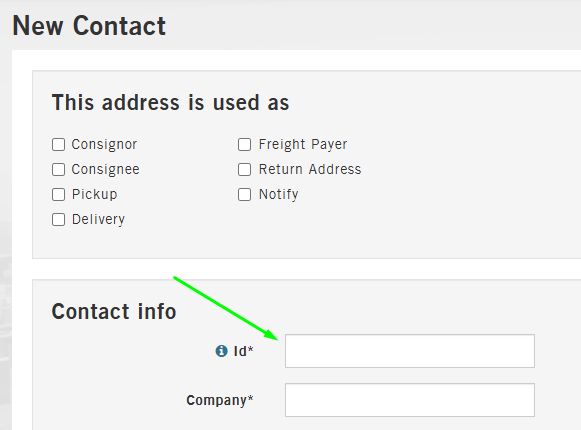Click the 'Consignee' label text
Image resolution: width=581 pixels, height=430 pixels.
pyautogui.click(x=106, y=169)
